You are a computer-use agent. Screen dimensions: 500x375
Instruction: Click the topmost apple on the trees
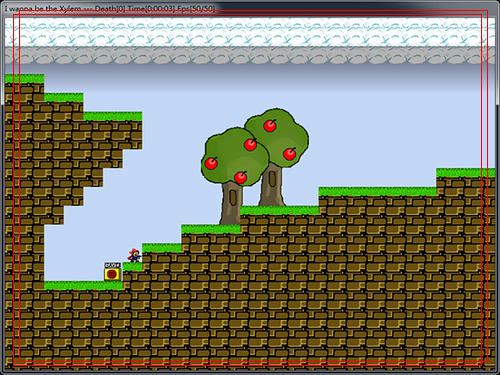[270, 125]
